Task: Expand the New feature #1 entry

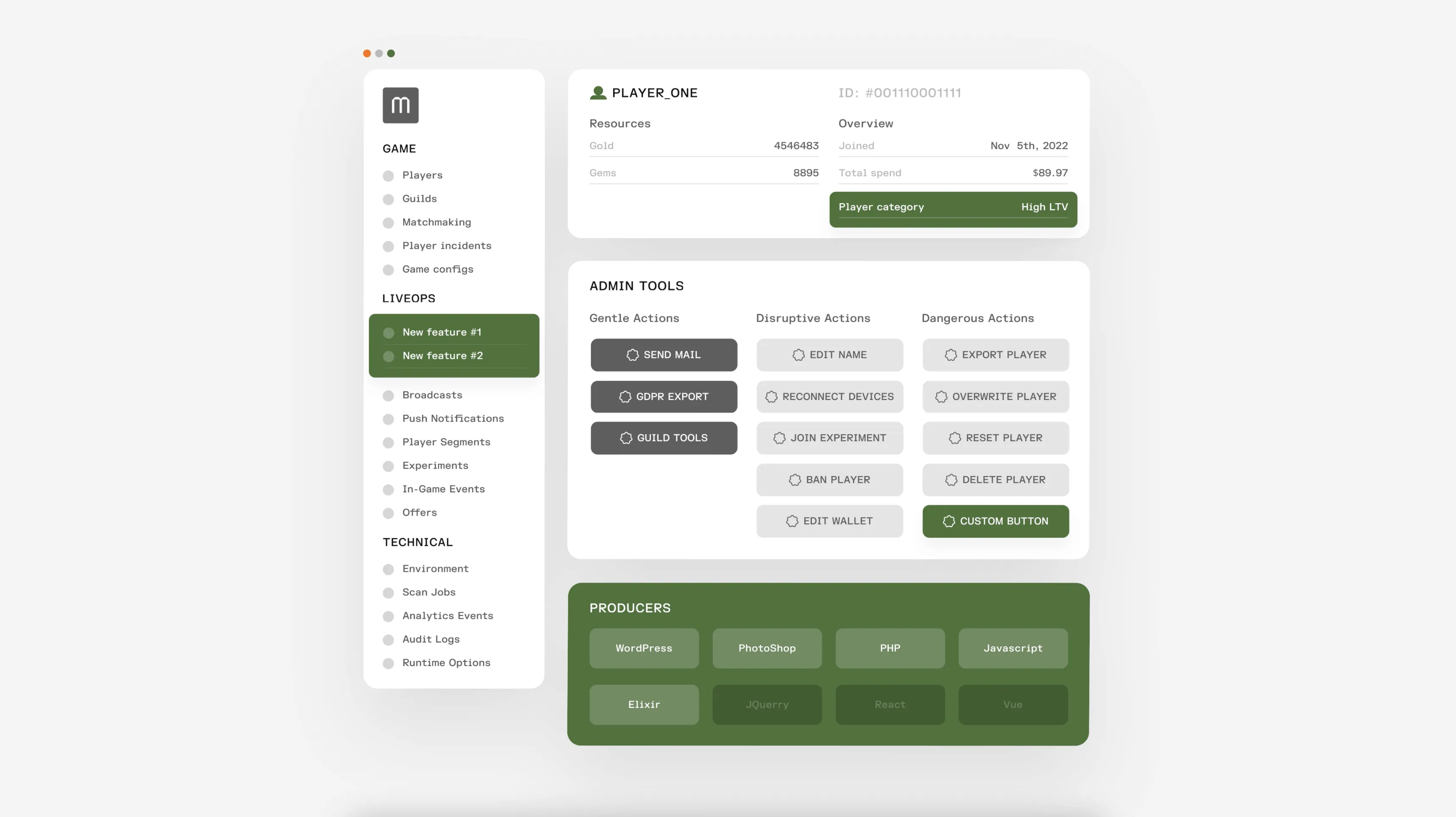Action: (x=441, y=332)
